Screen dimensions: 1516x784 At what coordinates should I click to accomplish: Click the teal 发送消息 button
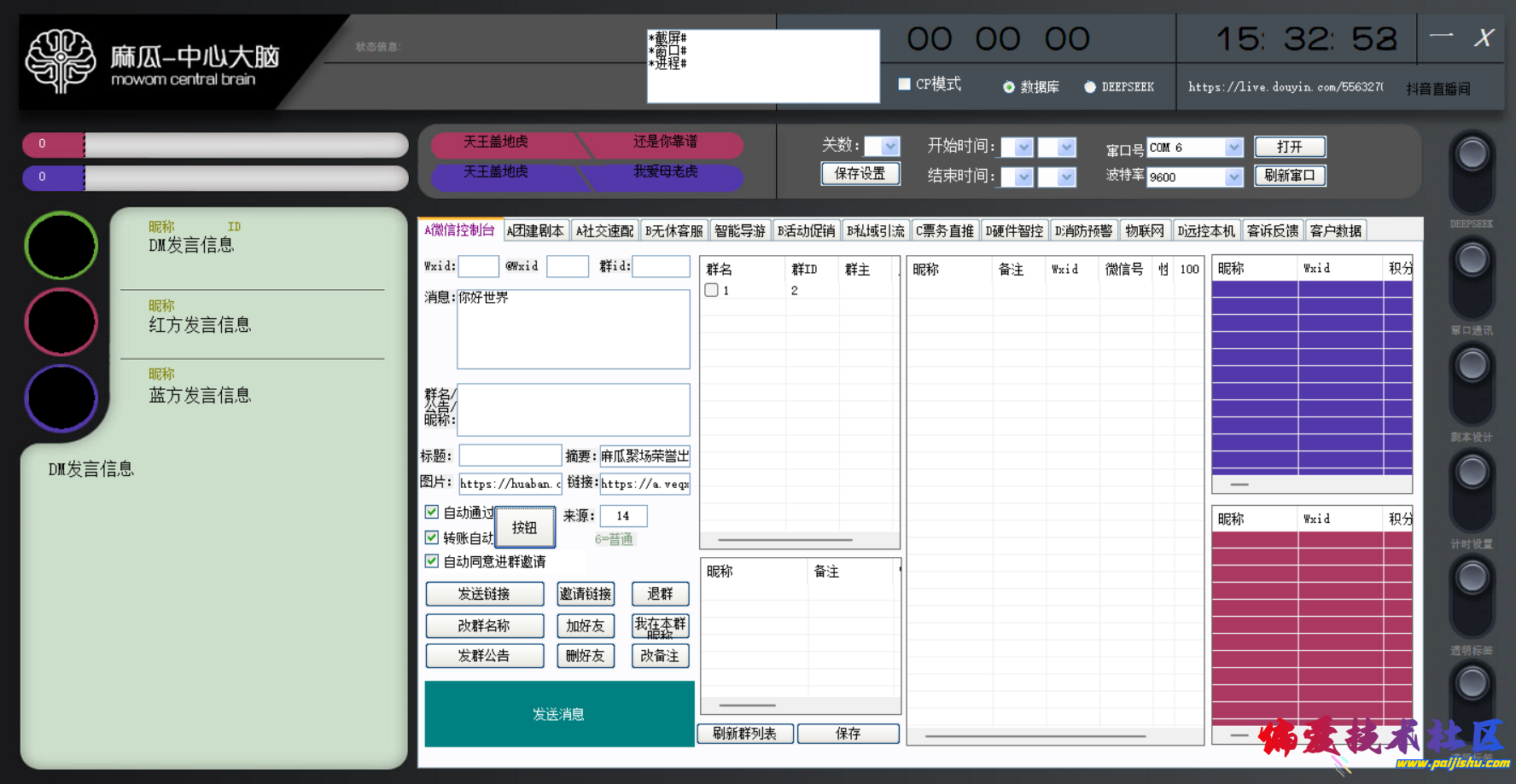(x=559, y=714)
